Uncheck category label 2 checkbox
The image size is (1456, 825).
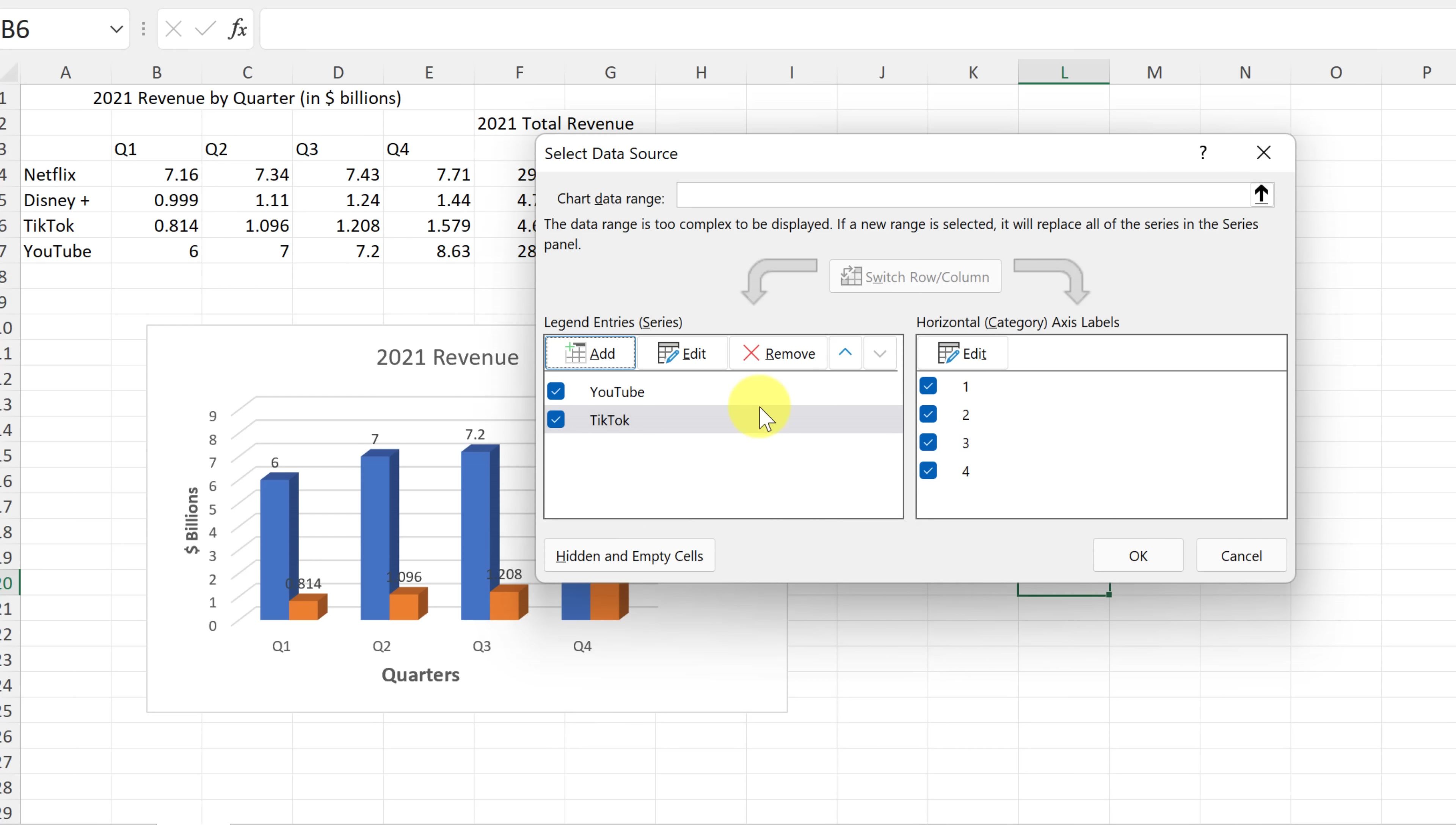pos(928,414)
